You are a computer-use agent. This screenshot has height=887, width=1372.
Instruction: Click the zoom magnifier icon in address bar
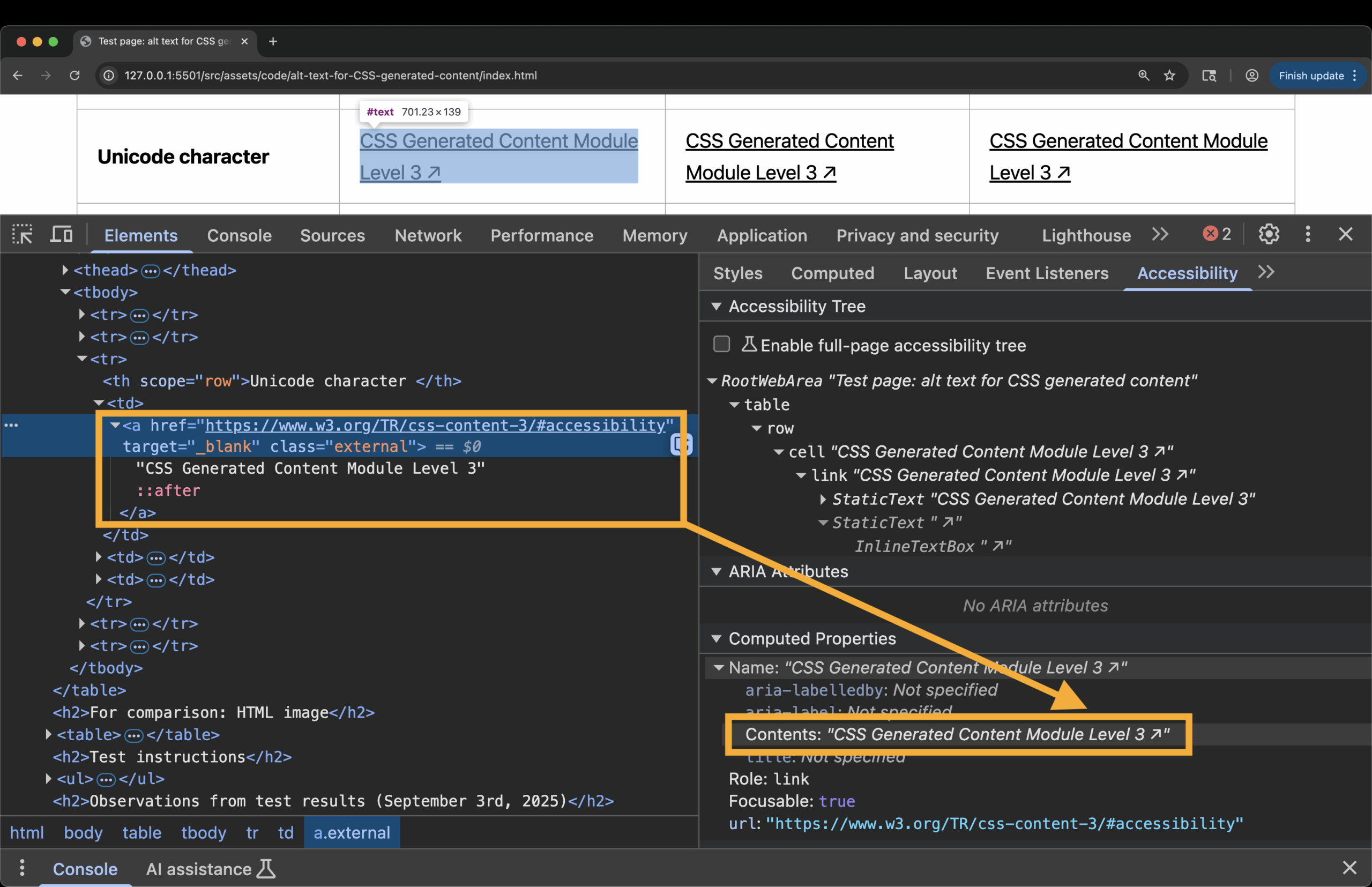1143,76
